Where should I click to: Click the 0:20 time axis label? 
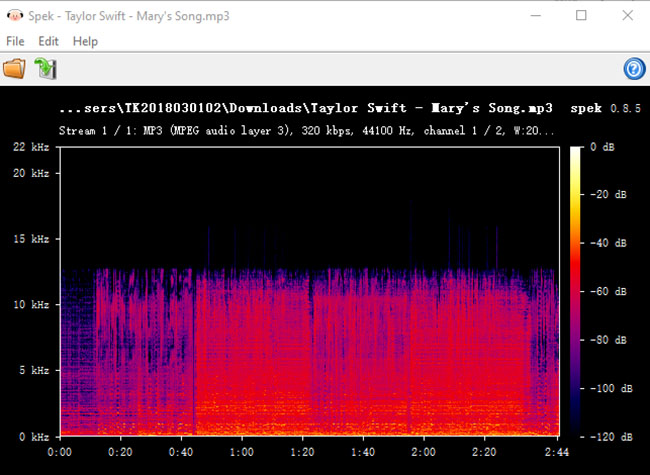pyautogui.click(x=120, y=452)
